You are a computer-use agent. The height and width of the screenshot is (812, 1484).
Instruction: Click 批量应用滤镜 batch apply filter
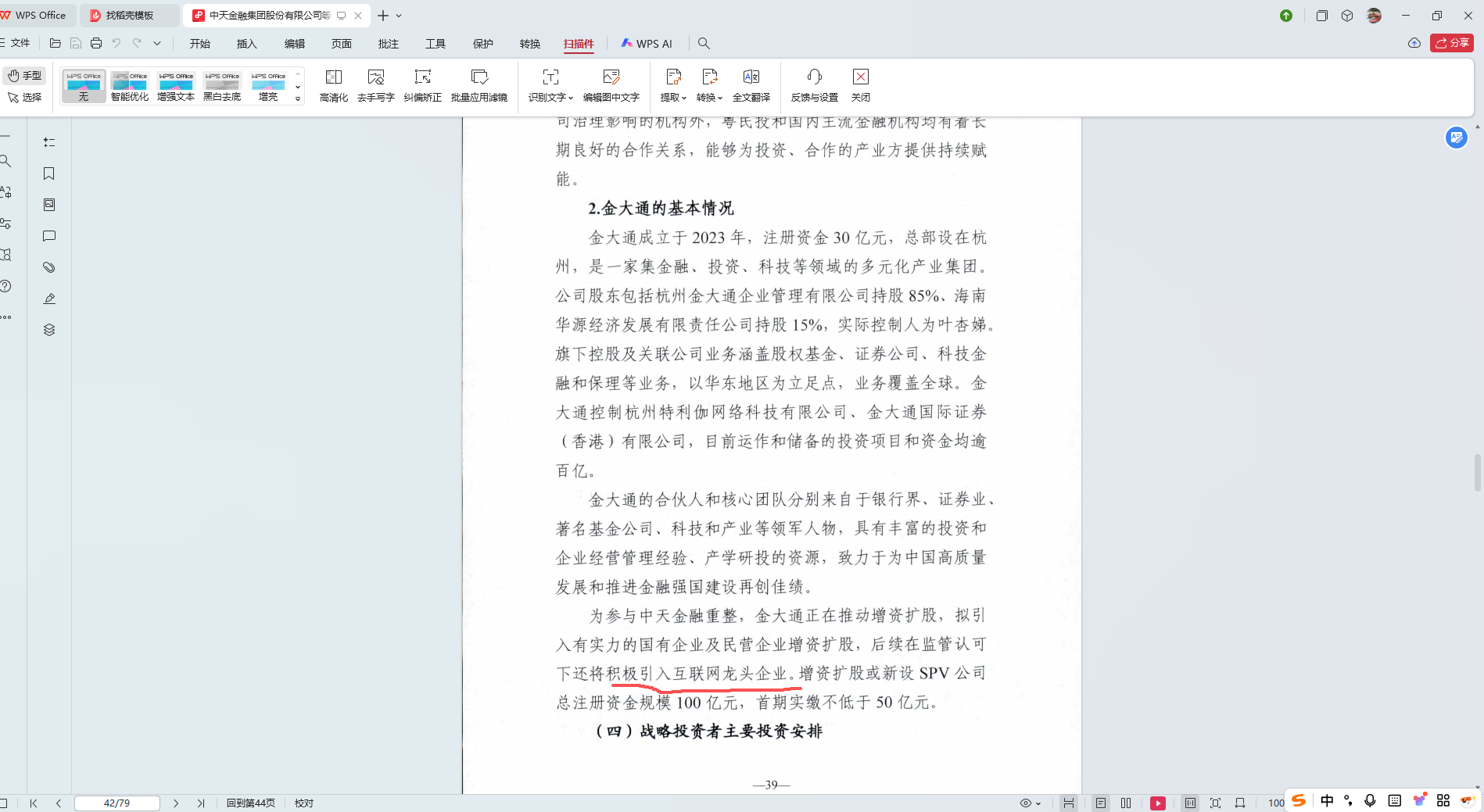click(479, 85)
